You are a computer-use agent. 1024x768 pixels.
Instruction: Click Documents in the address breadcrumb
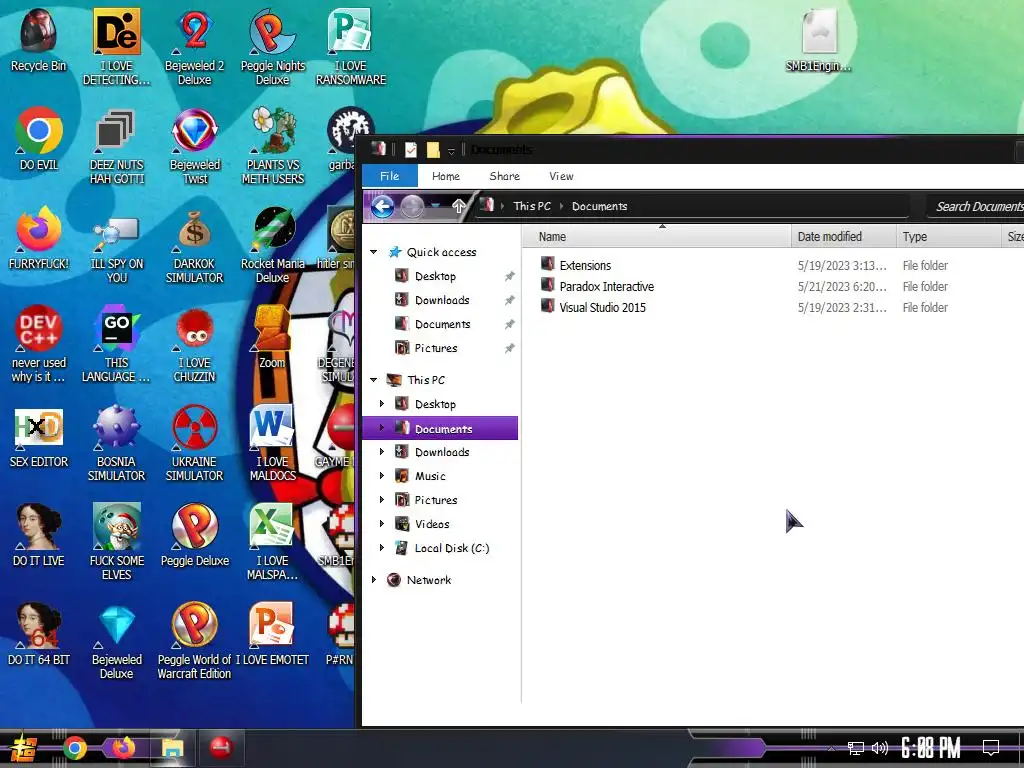(600, 206)
